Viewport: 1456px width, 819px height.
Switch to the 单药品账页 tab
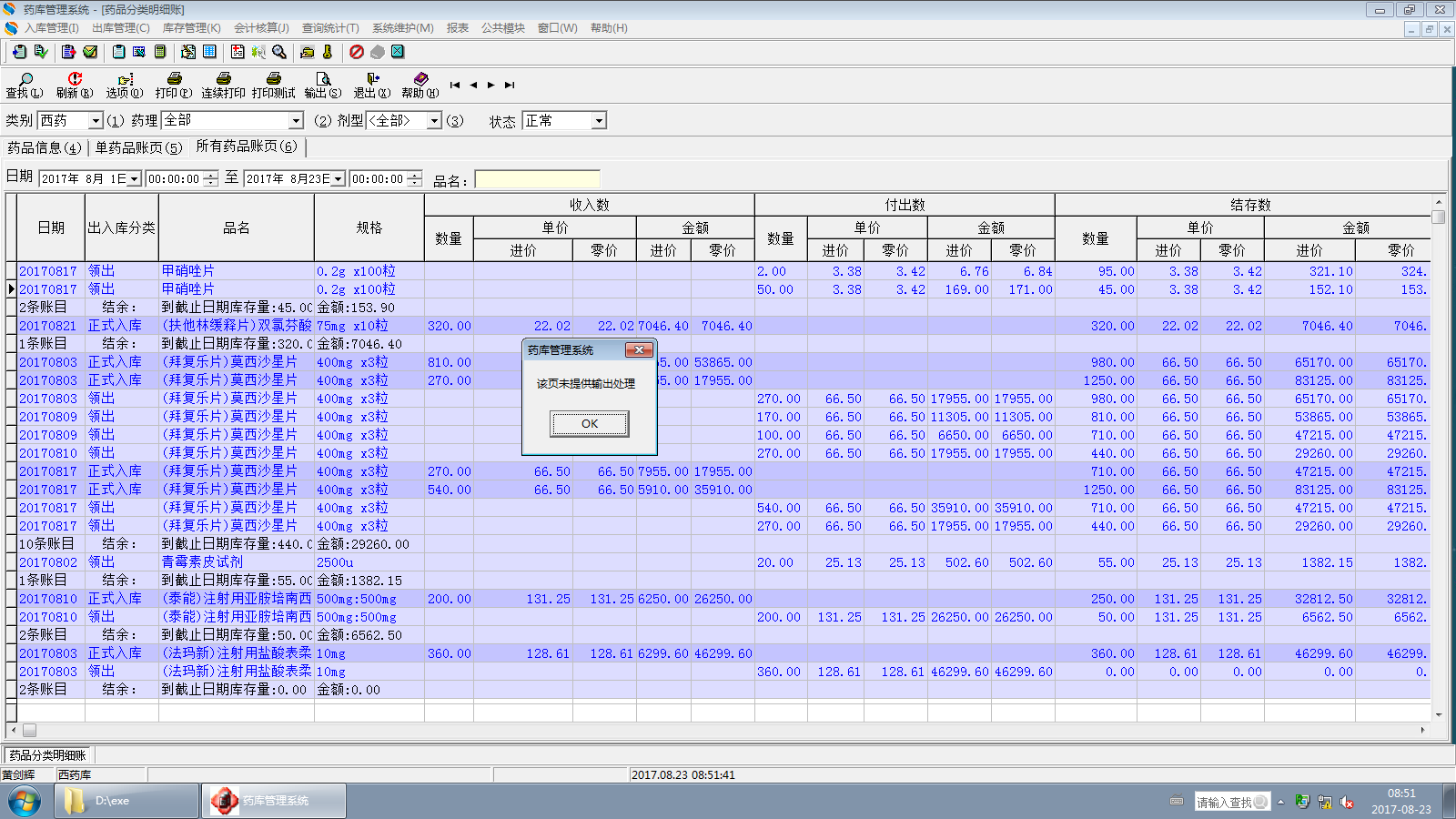[x=138, y=147]
